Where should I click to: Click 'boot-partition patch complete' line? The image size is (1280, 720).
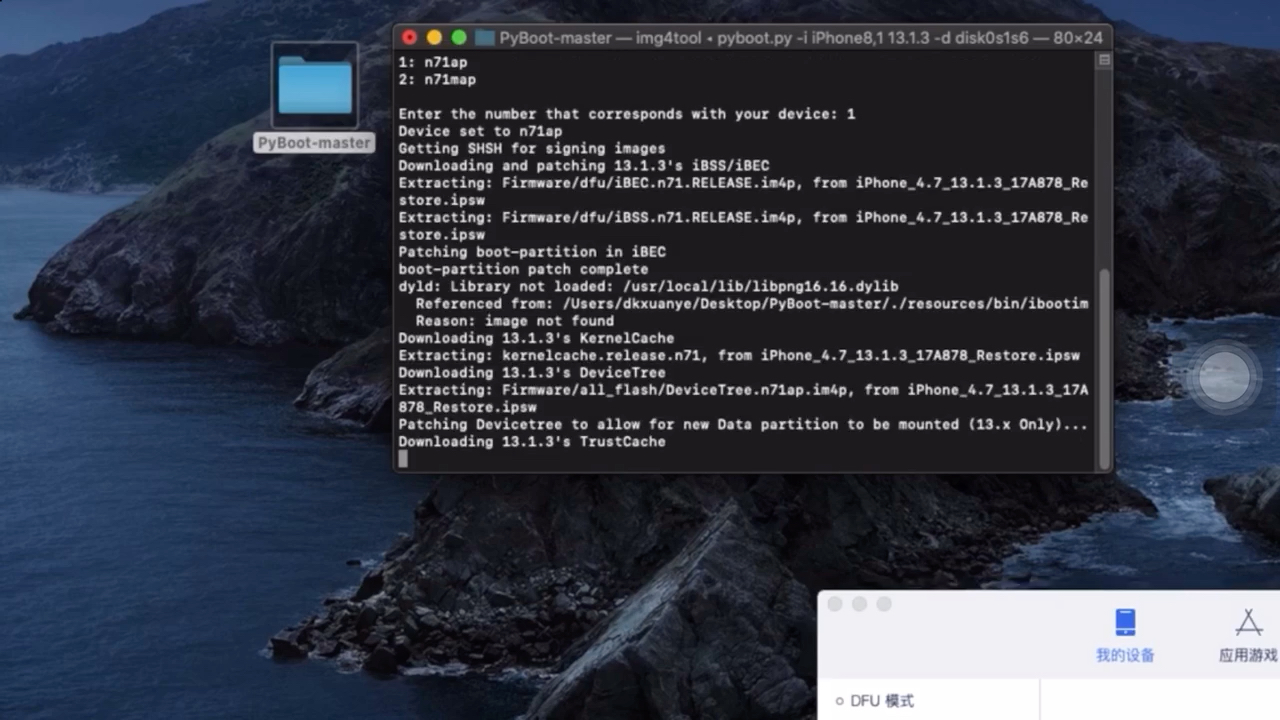pos(523,270)
